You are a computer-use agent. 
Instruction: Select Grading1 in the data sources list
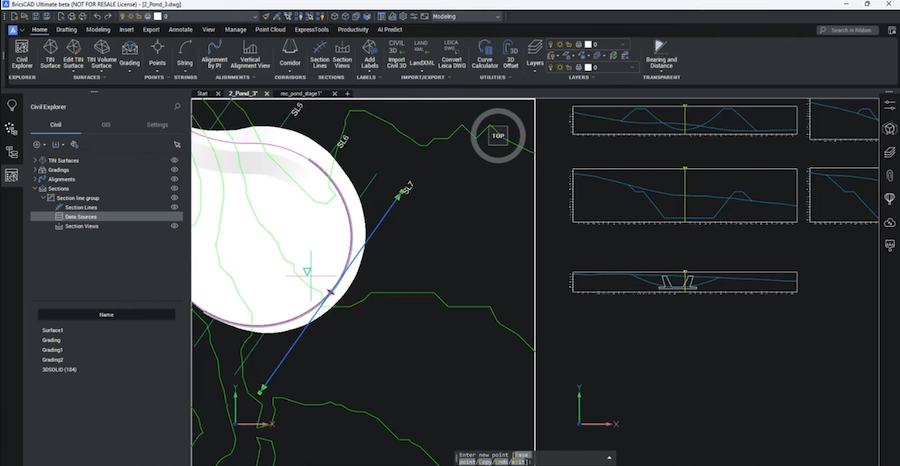[x=52, y=350]
